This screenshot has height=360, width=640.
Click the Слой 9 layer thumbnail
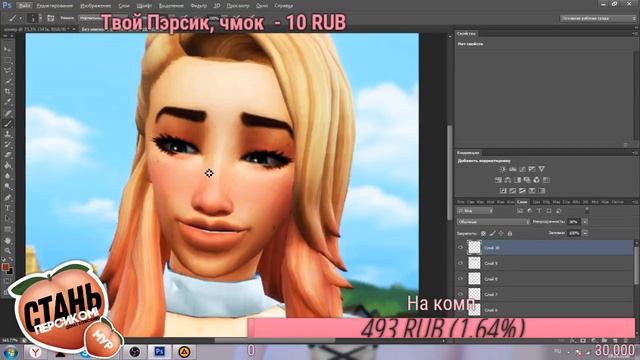[474, 263]
